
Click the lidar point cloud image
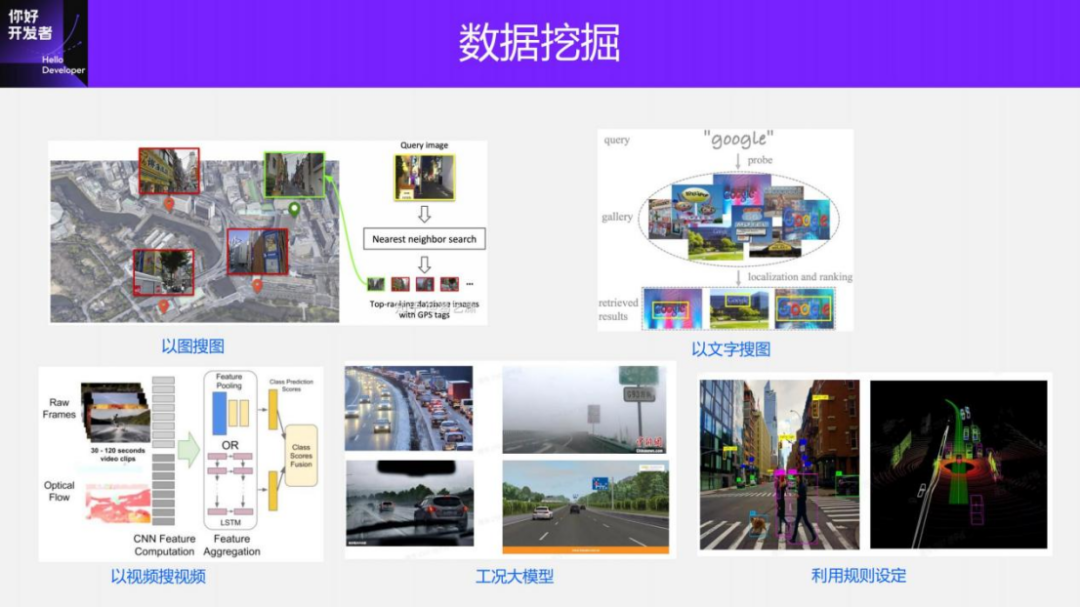[958, 465]
